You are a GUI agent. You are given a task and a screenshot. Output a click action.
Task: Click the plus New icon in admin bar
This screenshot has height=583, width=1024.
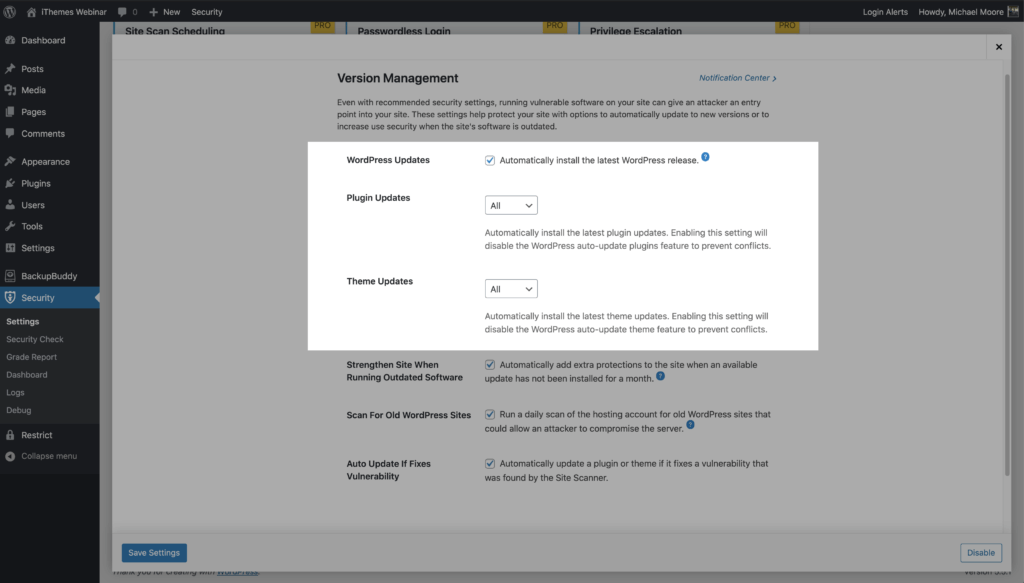153,12
